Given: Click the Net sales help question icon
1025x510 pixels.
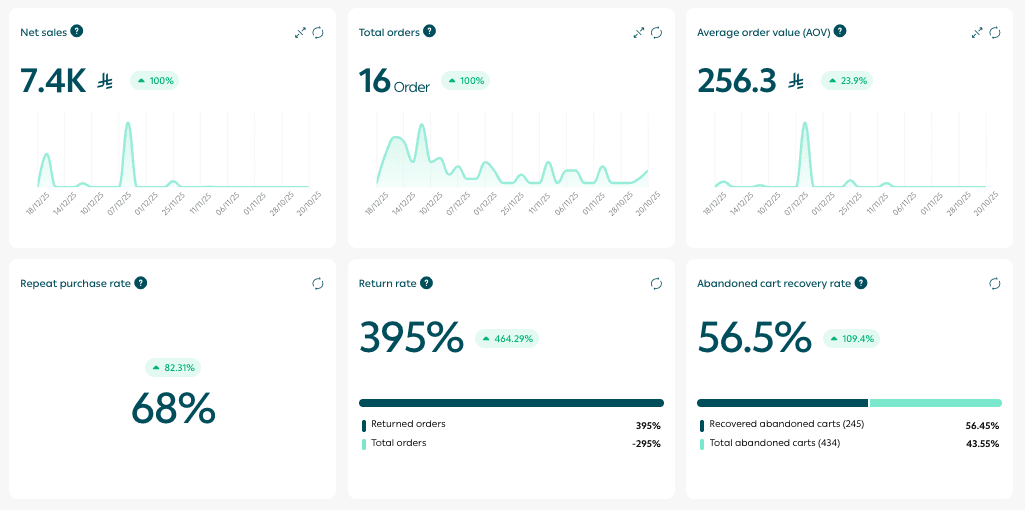Looking at the screenshot, I should point(77,31).
